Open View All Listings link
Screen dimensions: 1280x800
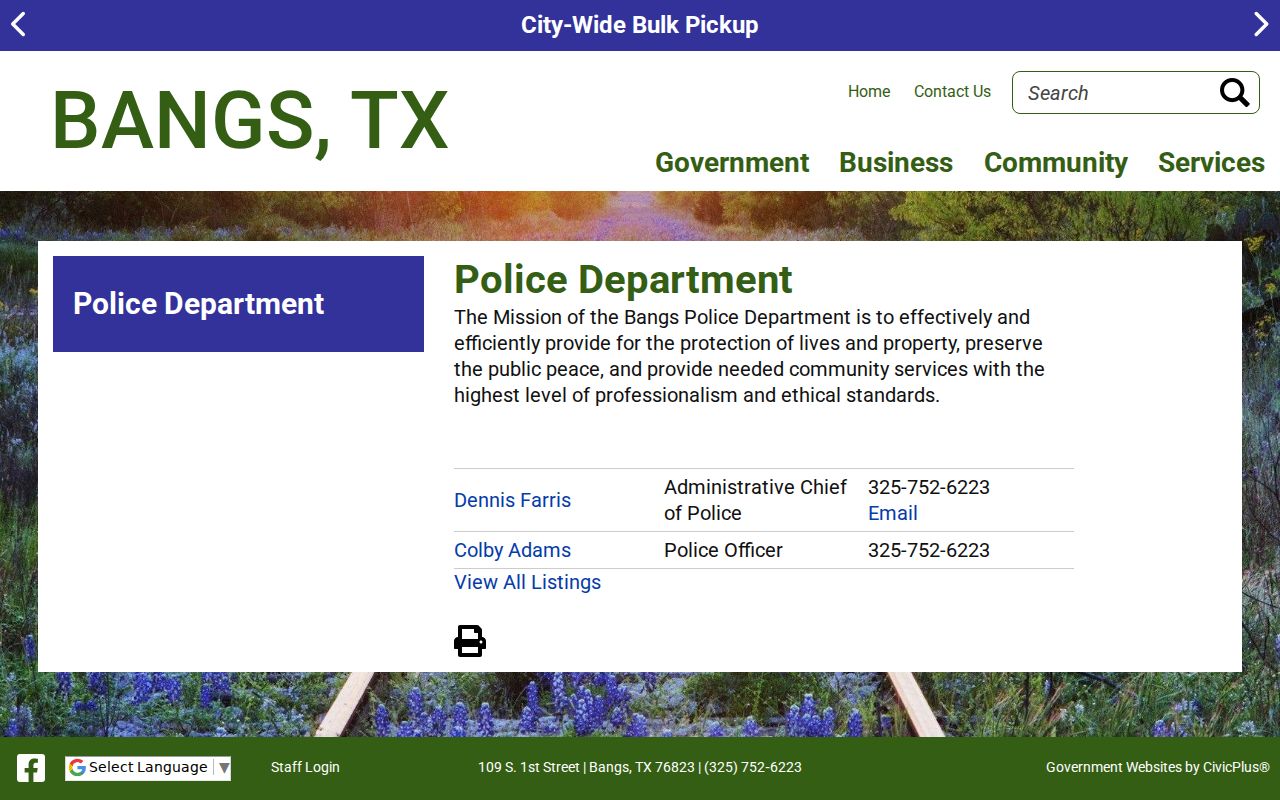(527, 582)
